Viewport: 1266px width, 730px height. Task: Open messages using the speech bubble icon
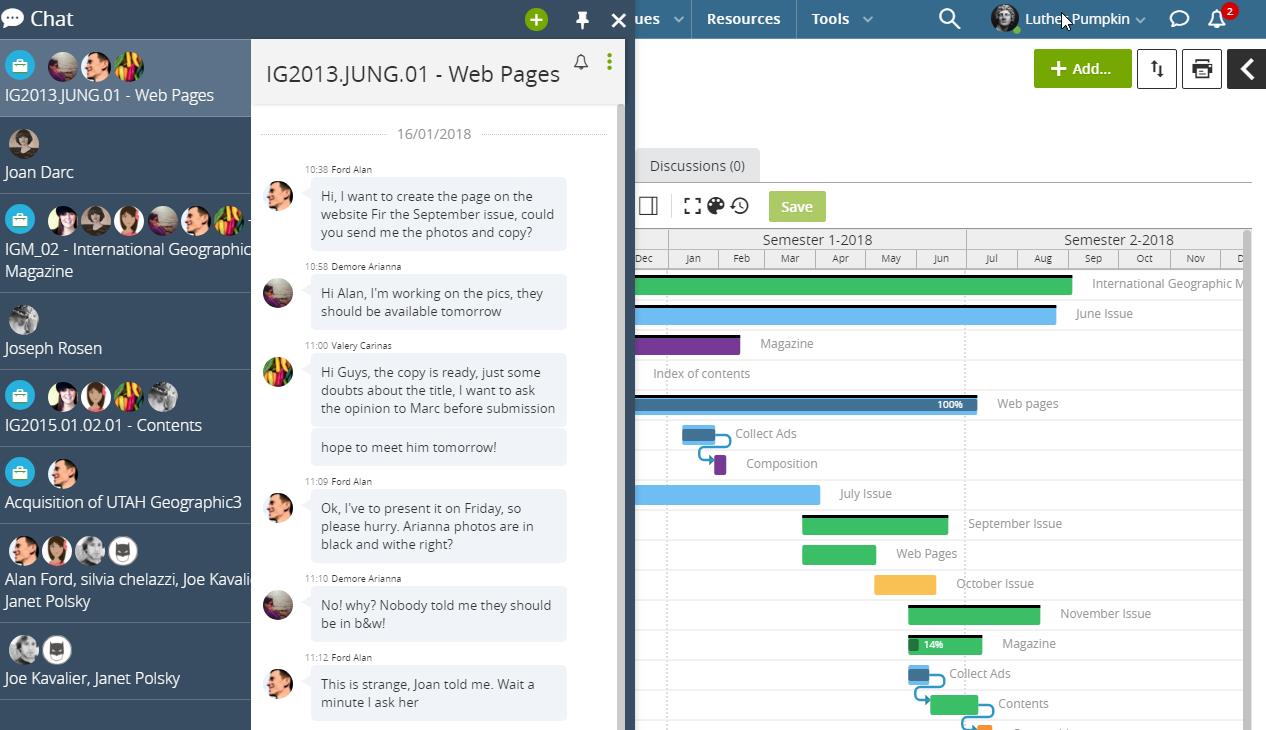(x=1179, y=18)
